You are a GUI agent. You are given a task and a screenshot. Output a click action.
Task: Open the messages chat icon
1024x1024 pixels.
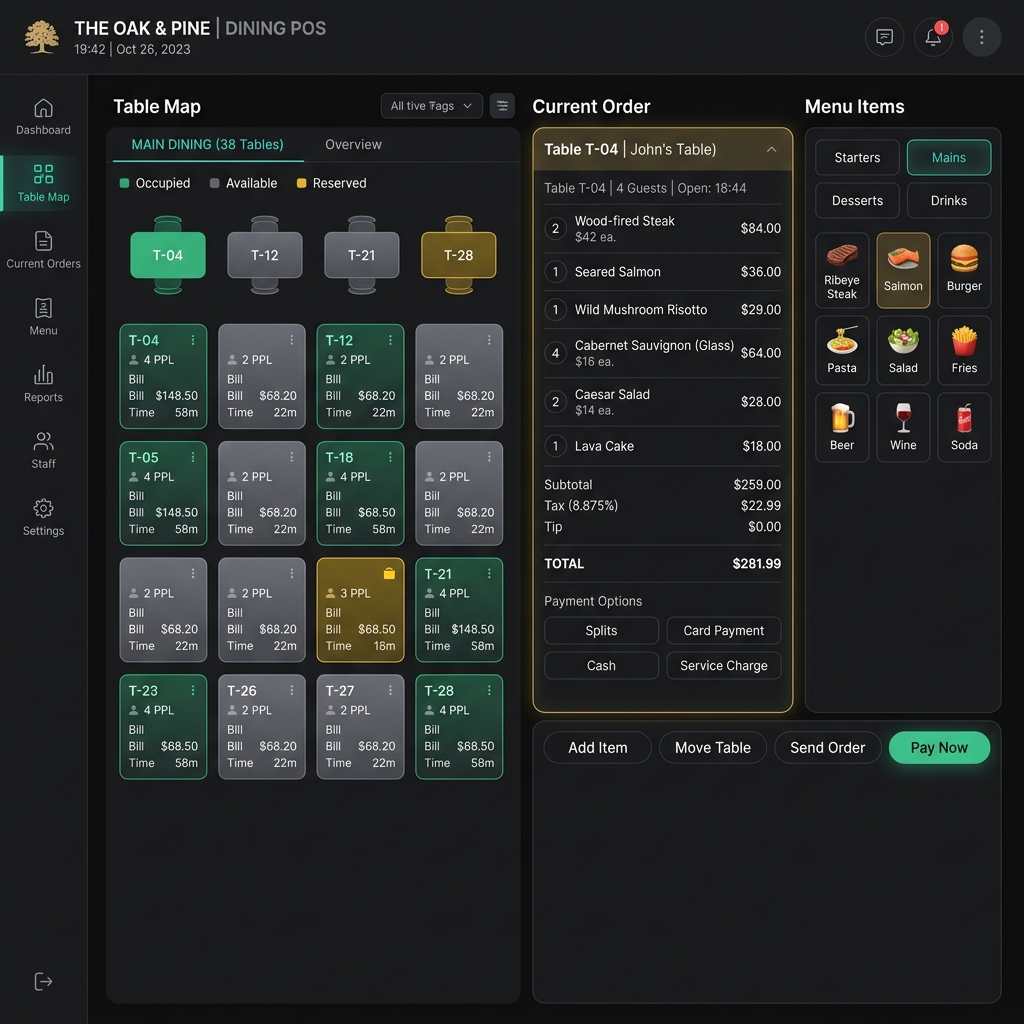point(884,37)
